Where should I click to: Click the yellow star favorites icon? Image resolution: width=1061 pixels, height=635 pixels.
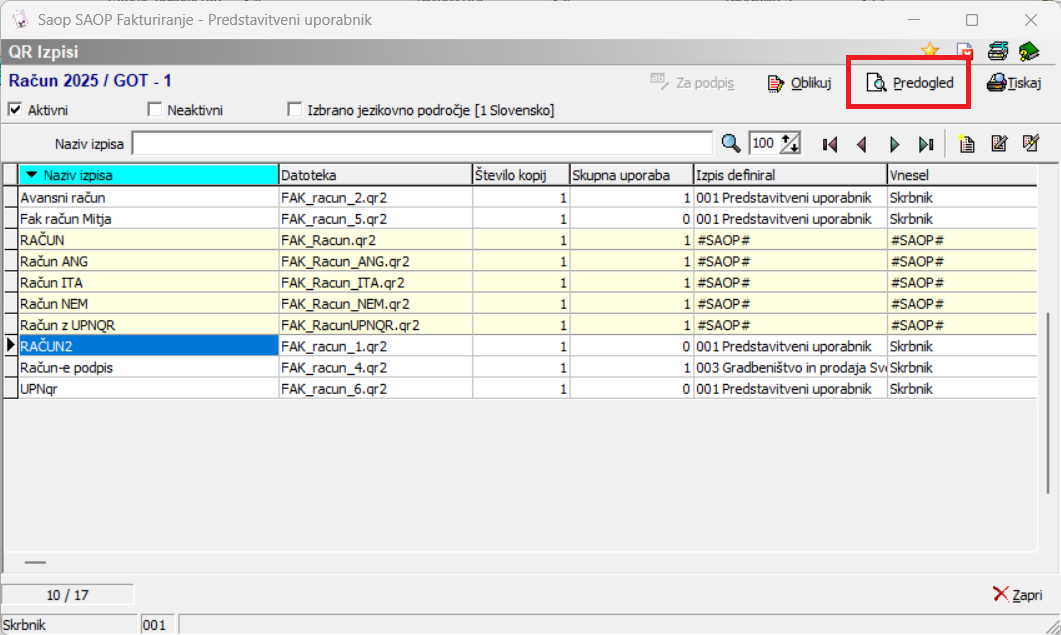930,50
